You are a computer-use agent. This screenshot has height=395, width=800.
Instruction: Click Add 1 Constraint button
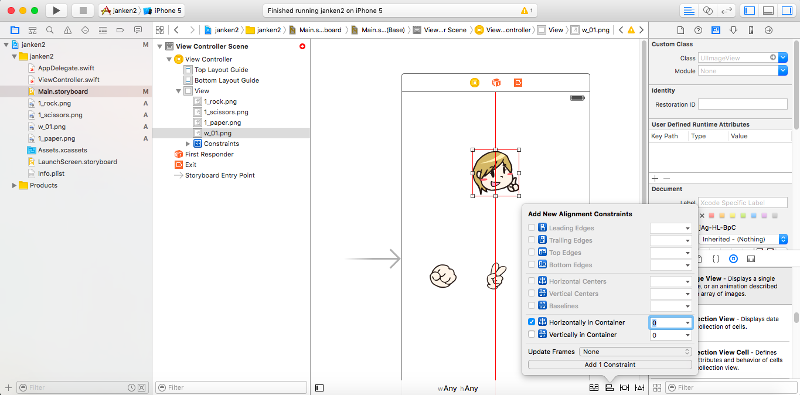point(610,365)
